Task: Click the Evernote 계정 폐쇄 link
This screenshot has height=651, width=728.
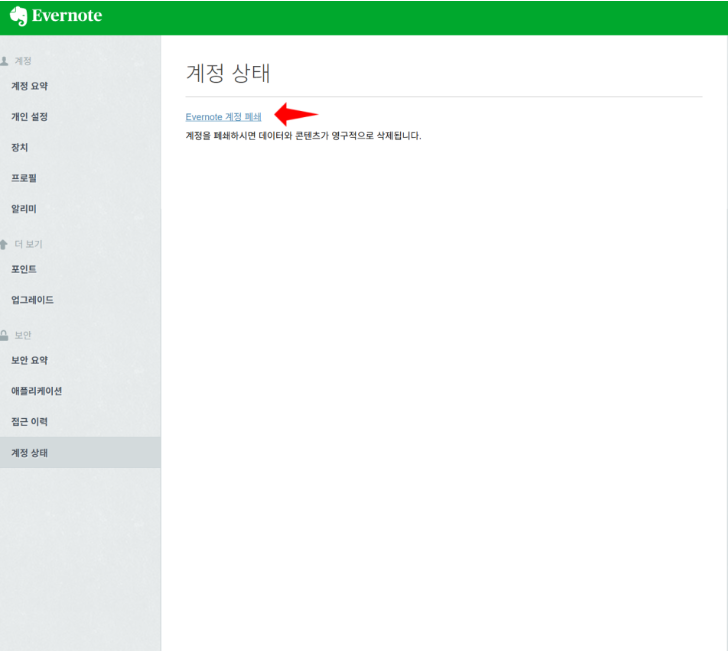Action: [223, 117]
